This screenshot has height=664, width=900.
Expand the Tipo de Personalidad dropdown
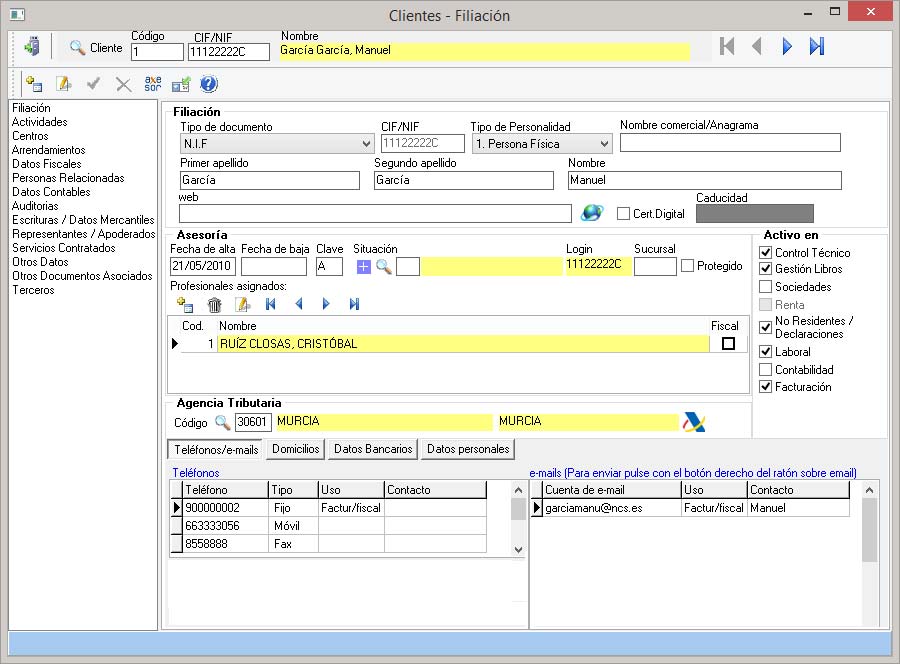603,144
